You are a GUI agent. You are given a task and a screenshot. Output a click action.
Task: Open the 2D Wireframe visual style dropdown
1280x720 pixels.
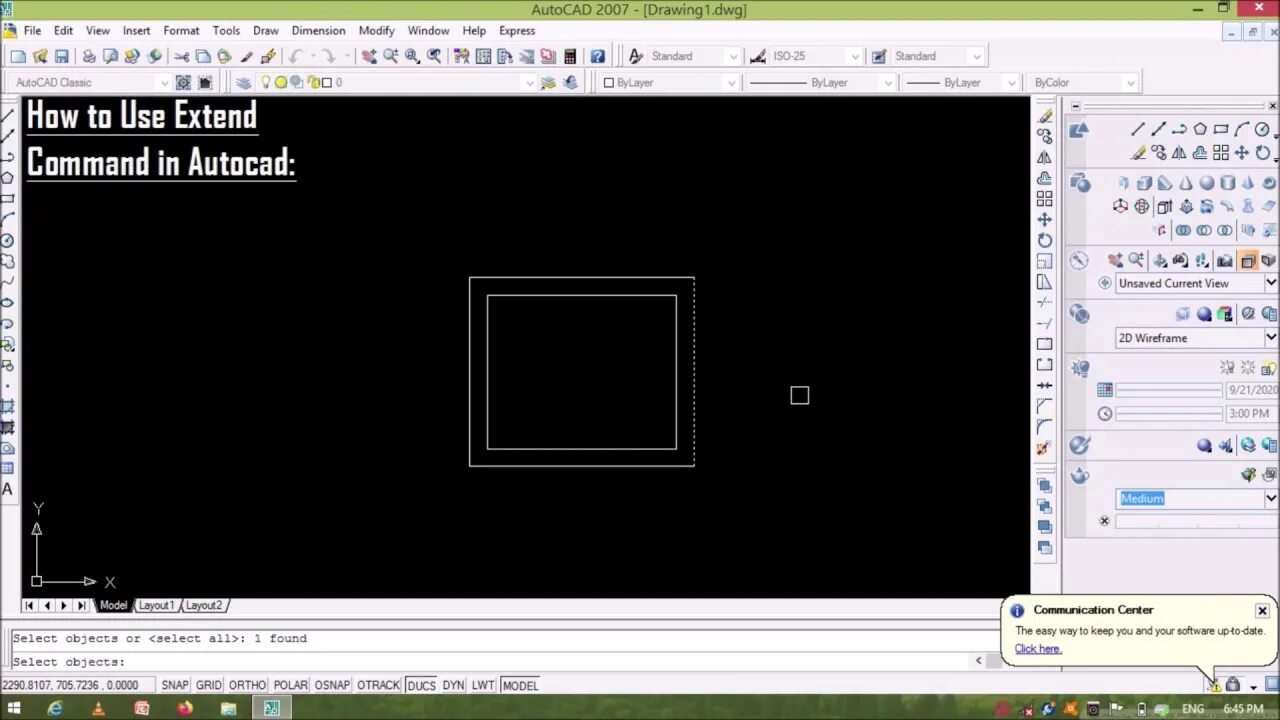point(1271,338)
